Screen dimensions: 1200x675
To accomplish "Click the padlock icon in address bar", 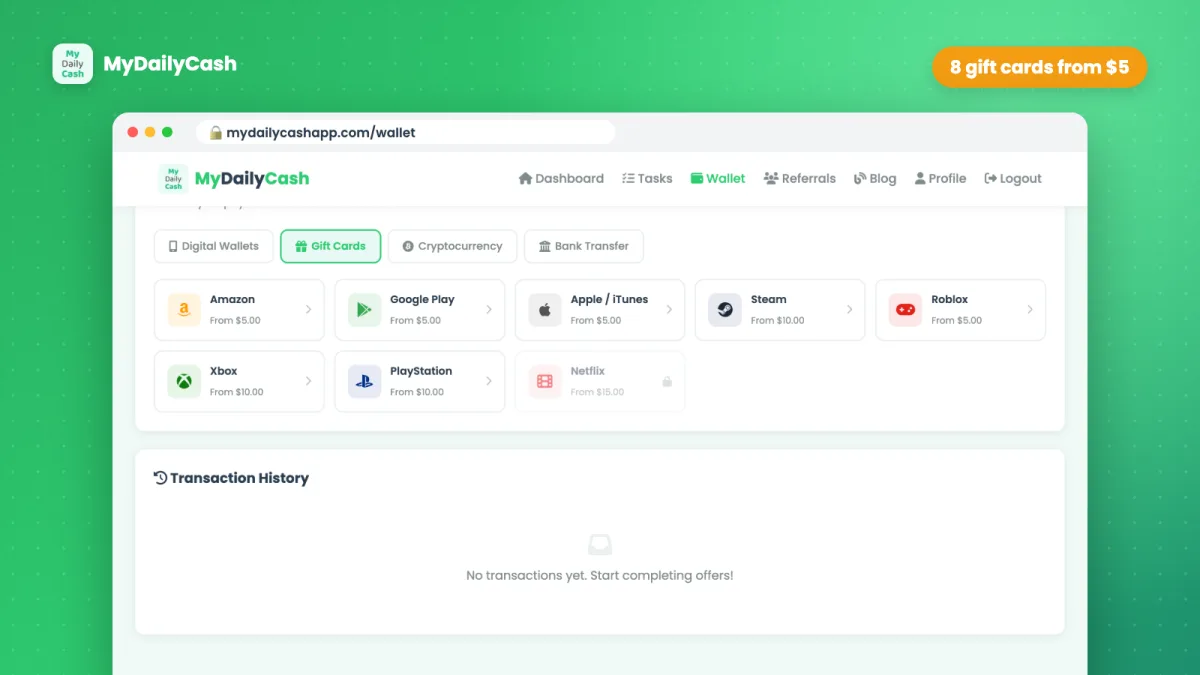I will pyautogui.click(x=215, y=132).
